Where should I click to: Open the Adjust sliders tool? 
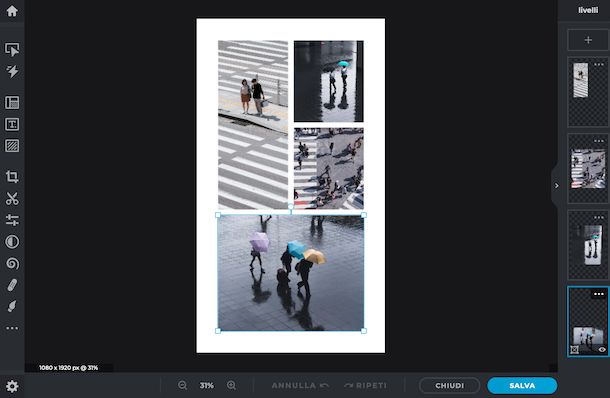[12, 220]
